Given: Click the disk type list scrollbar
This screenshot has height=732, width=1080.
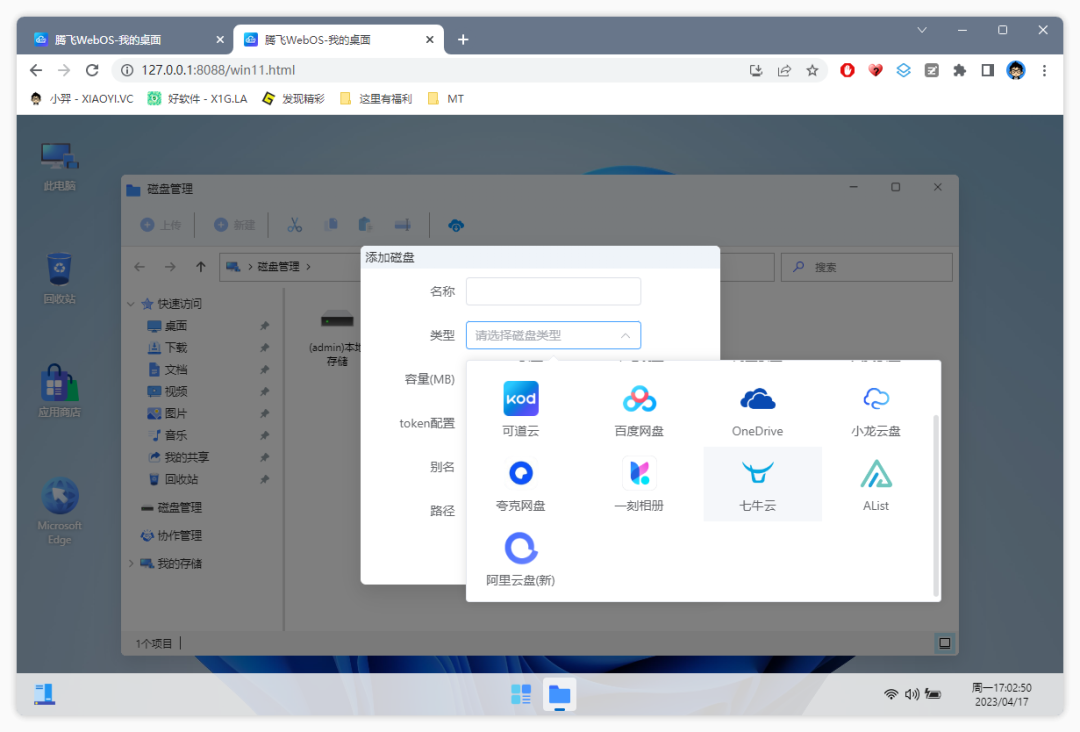Looking at the screenshot, I should [935, 505].
